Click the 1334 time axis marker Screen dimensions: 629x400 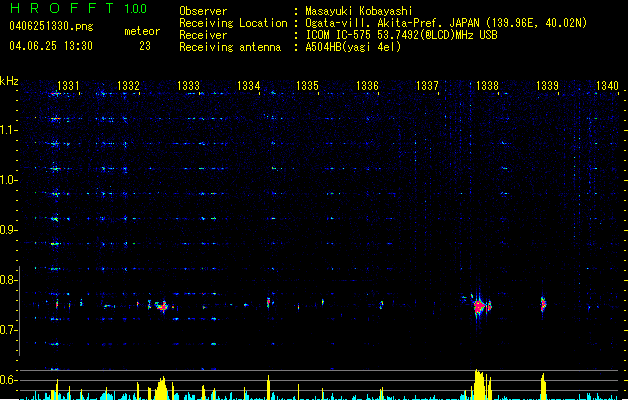tap(248, 86)
